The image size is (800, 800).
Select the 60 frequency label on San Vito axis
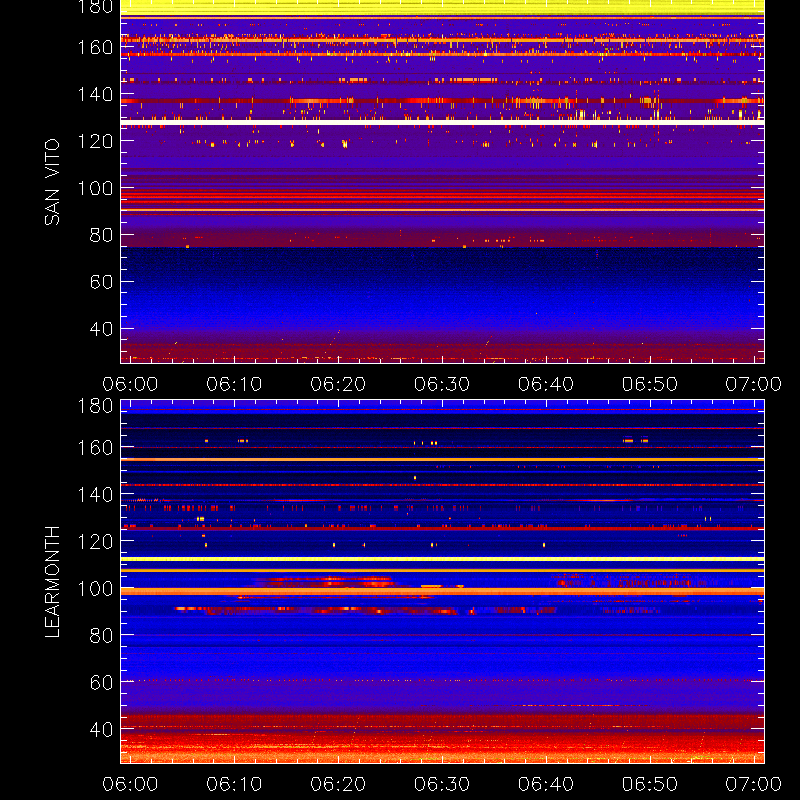click(x=101, y=282)
